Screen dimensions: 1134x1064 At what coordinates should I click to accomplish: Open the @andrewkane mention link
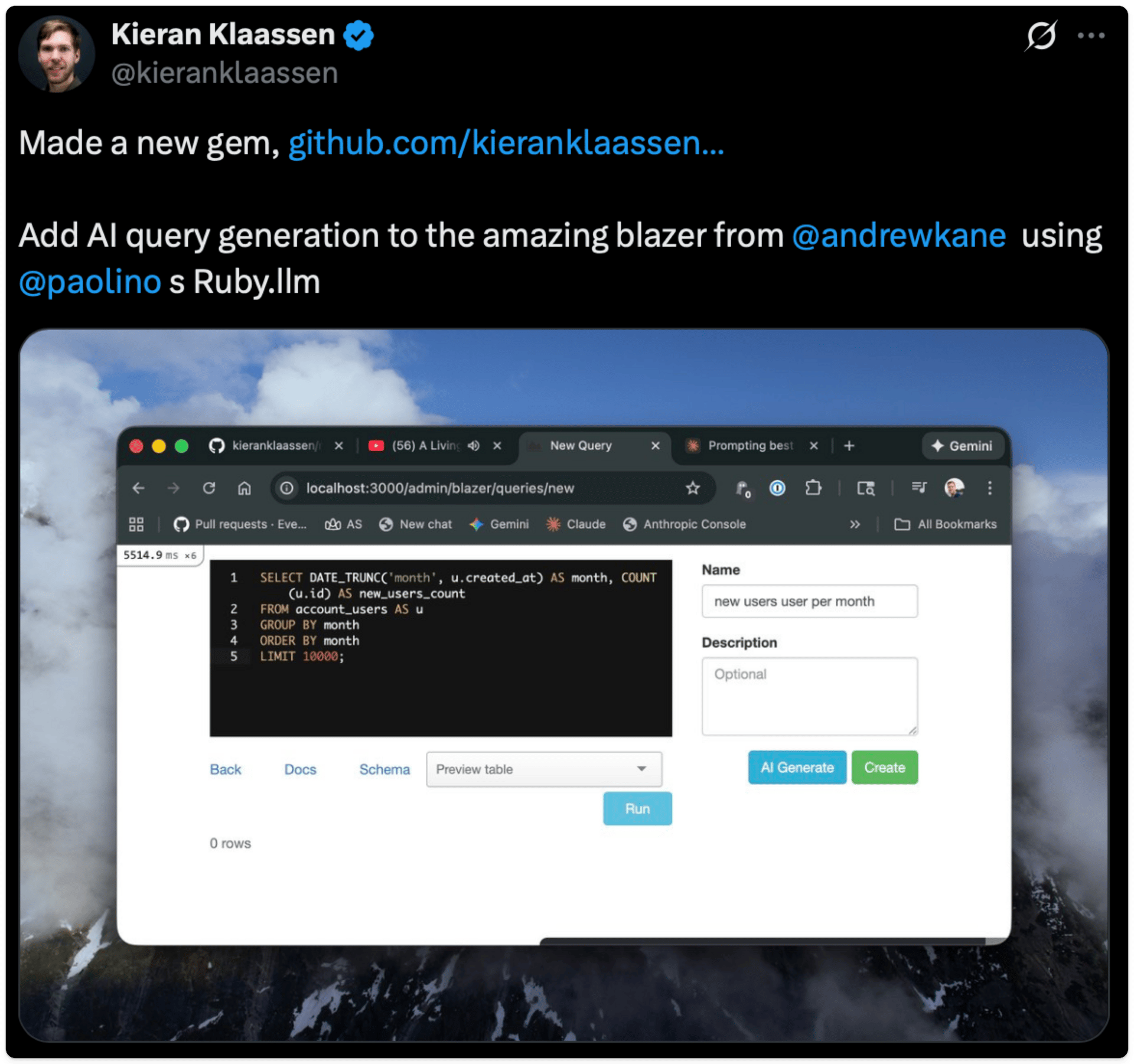click(x=898, y=236)
